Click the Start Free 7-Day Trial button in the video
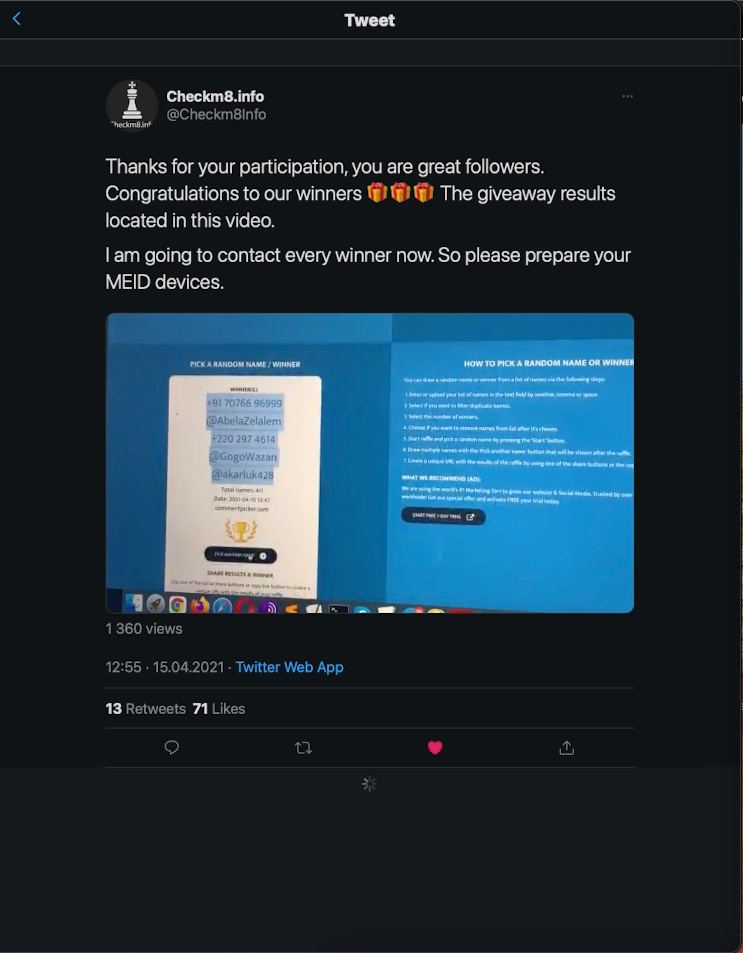This screenshot has width=743, height=953. [443, 516]
